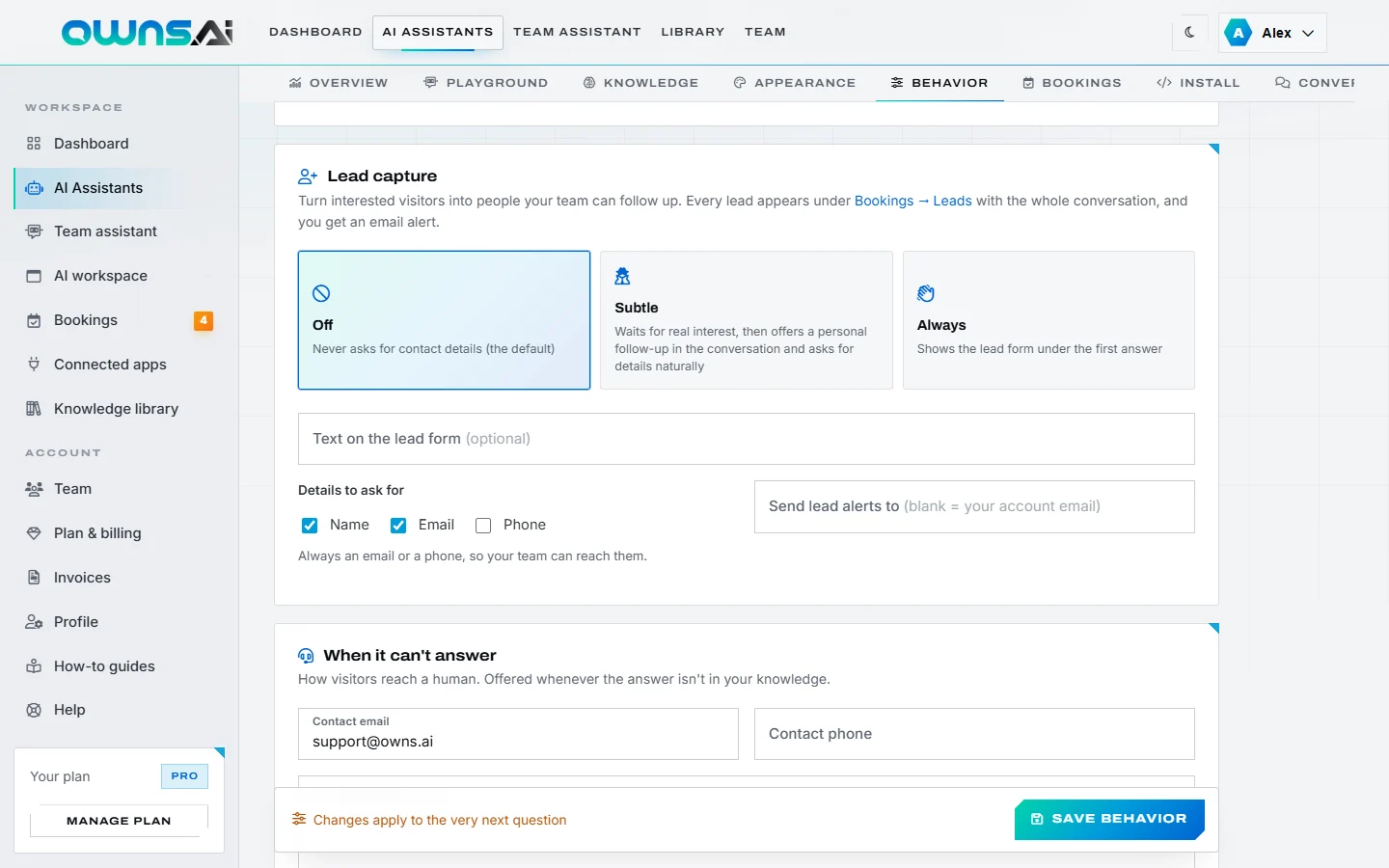The height and width of the screenshot is (868, 1389).
Task: Click the Dashboard grid icon in sidebar
Action: point(34,144)
